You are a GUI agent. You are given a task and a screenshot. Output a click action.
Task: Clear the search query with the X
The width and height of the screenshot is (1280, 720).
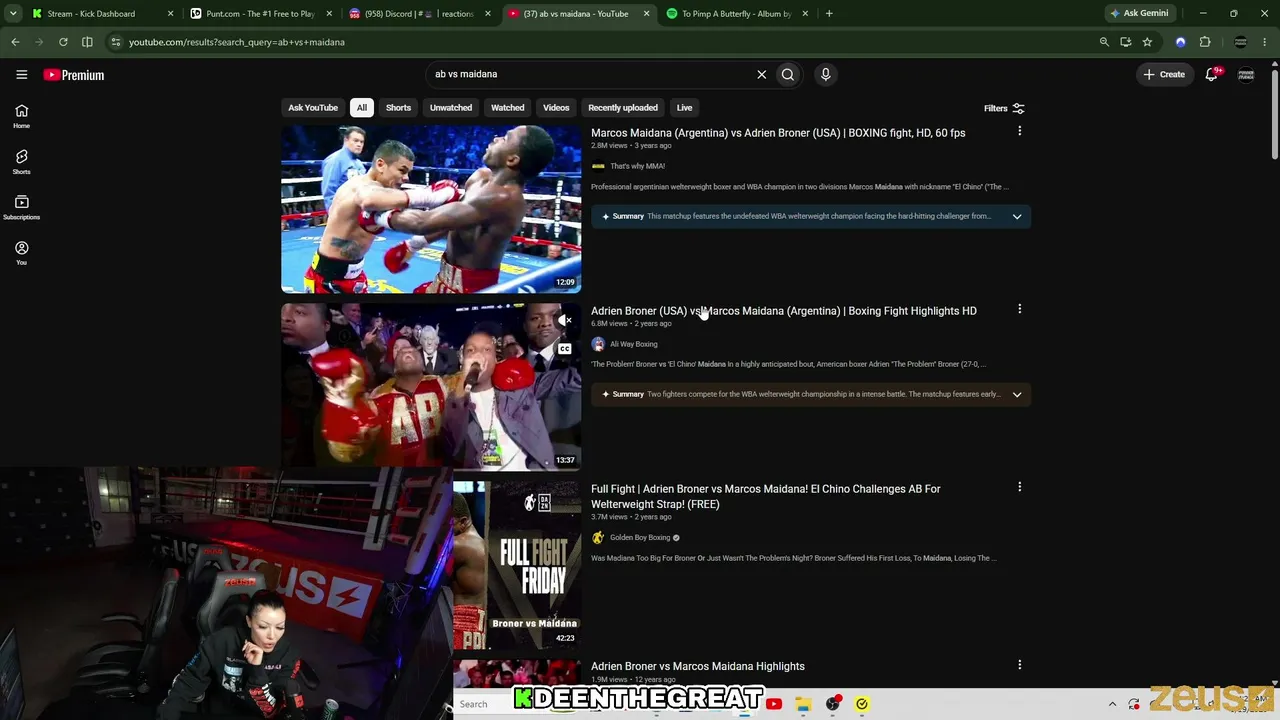(x=762, y=74)
